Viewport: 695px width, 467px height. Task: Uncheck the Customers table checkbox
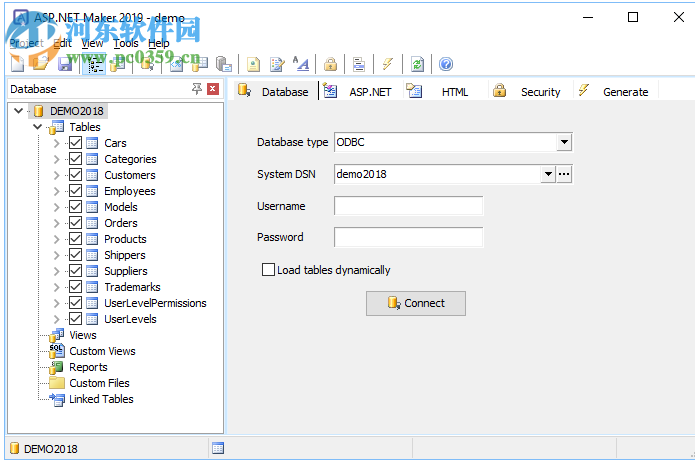pyautogui.click(x=76, y=175)
